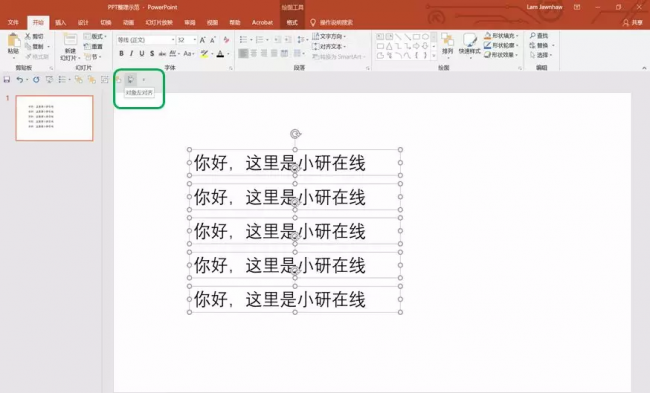Switch to the Design (设计) tab
Image resolution: width=650 pixels, height=393 pixels.
(x=83, y=22)
